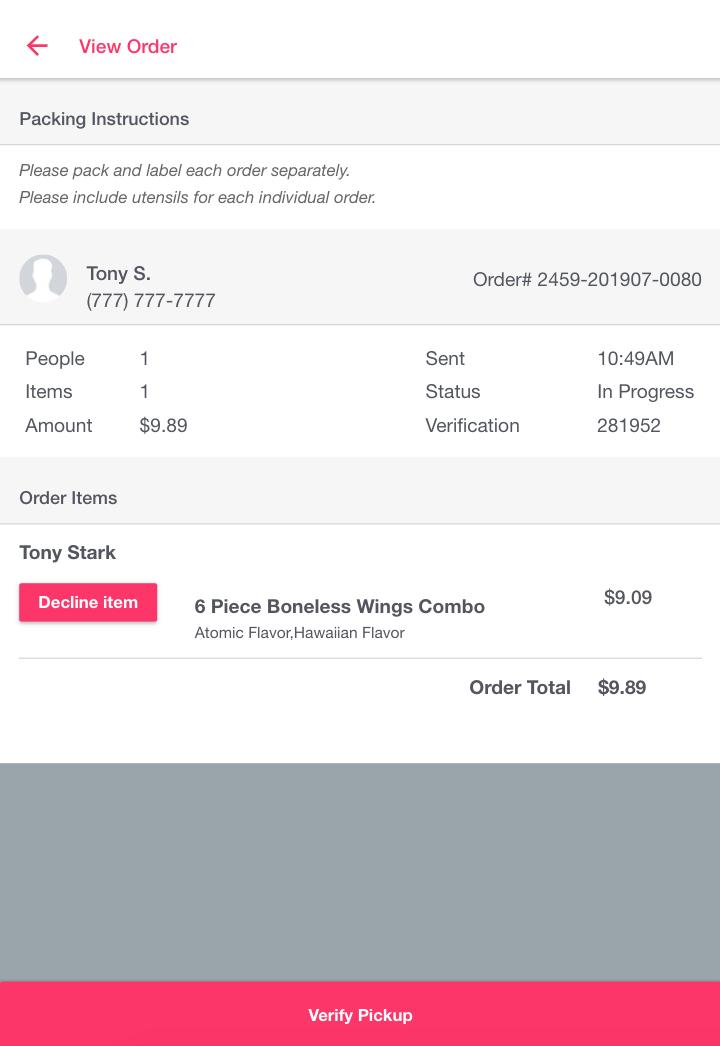Select the customer name Tony S.

coord(118,273)
